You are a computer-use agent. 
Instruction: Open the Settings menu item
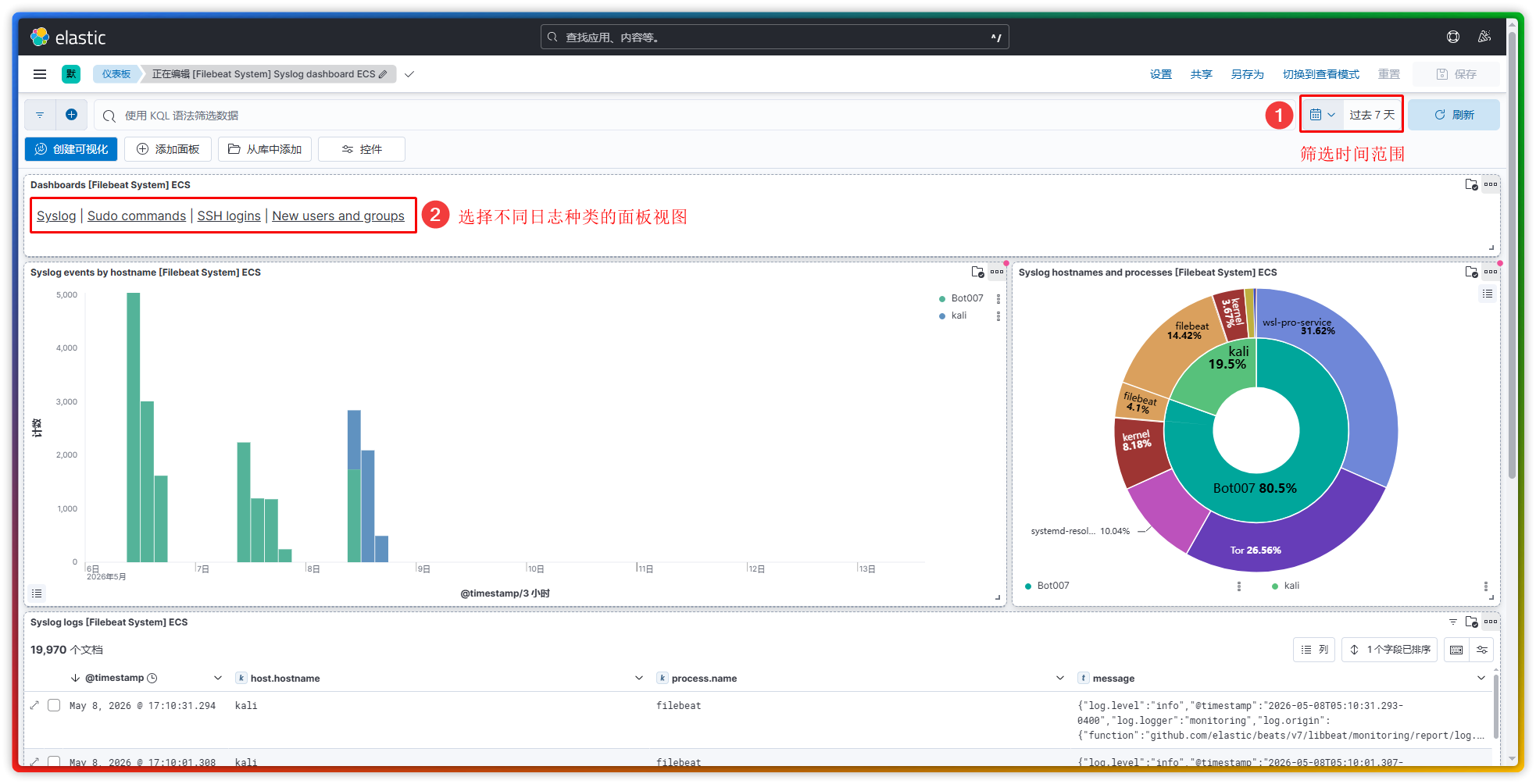pos(1161,74)
